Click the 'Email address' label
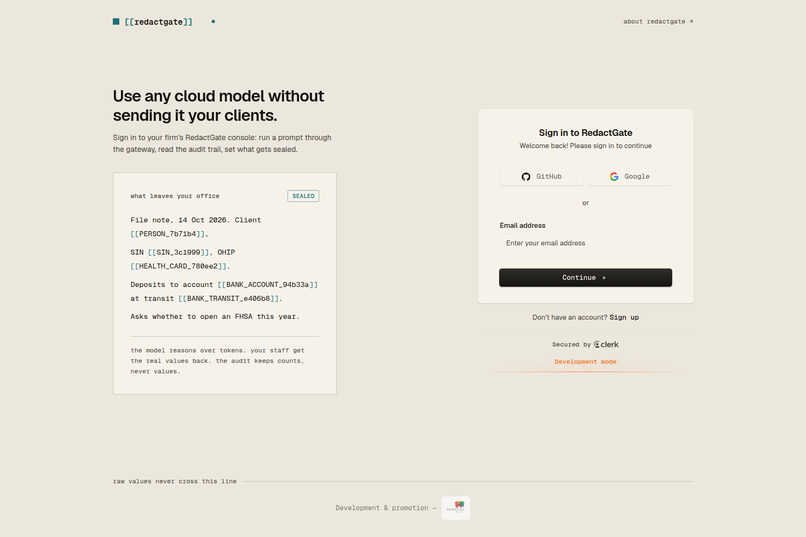The image size is (806, 537). (522, 226)
